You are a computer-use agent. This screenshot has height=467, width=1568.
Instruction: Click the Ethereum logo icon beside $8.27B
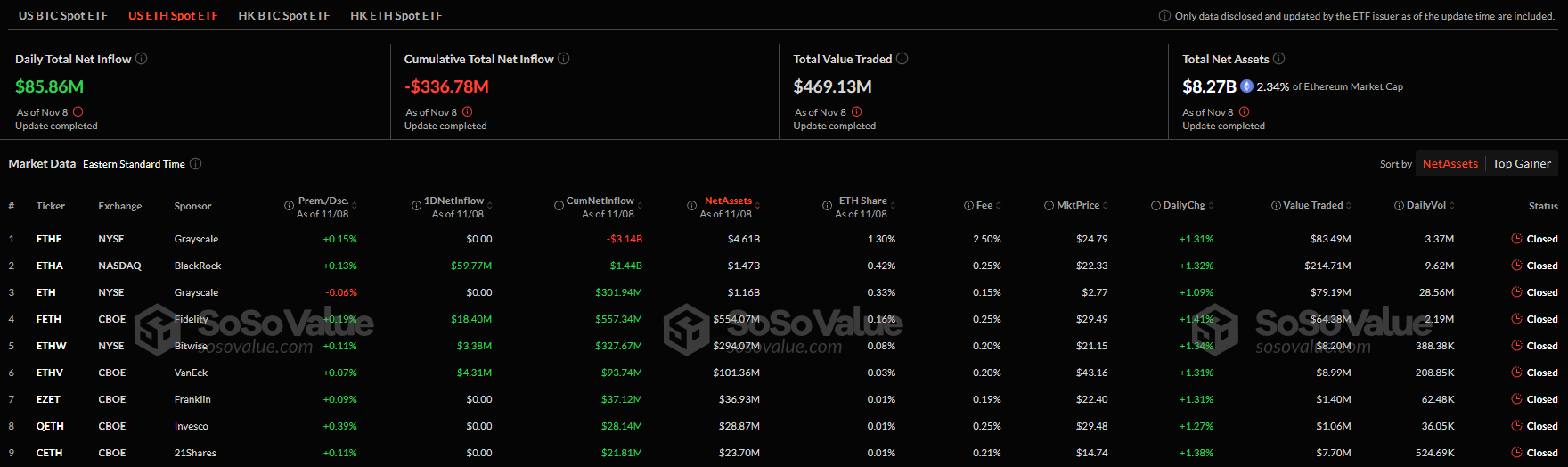tap(1247, 86)
